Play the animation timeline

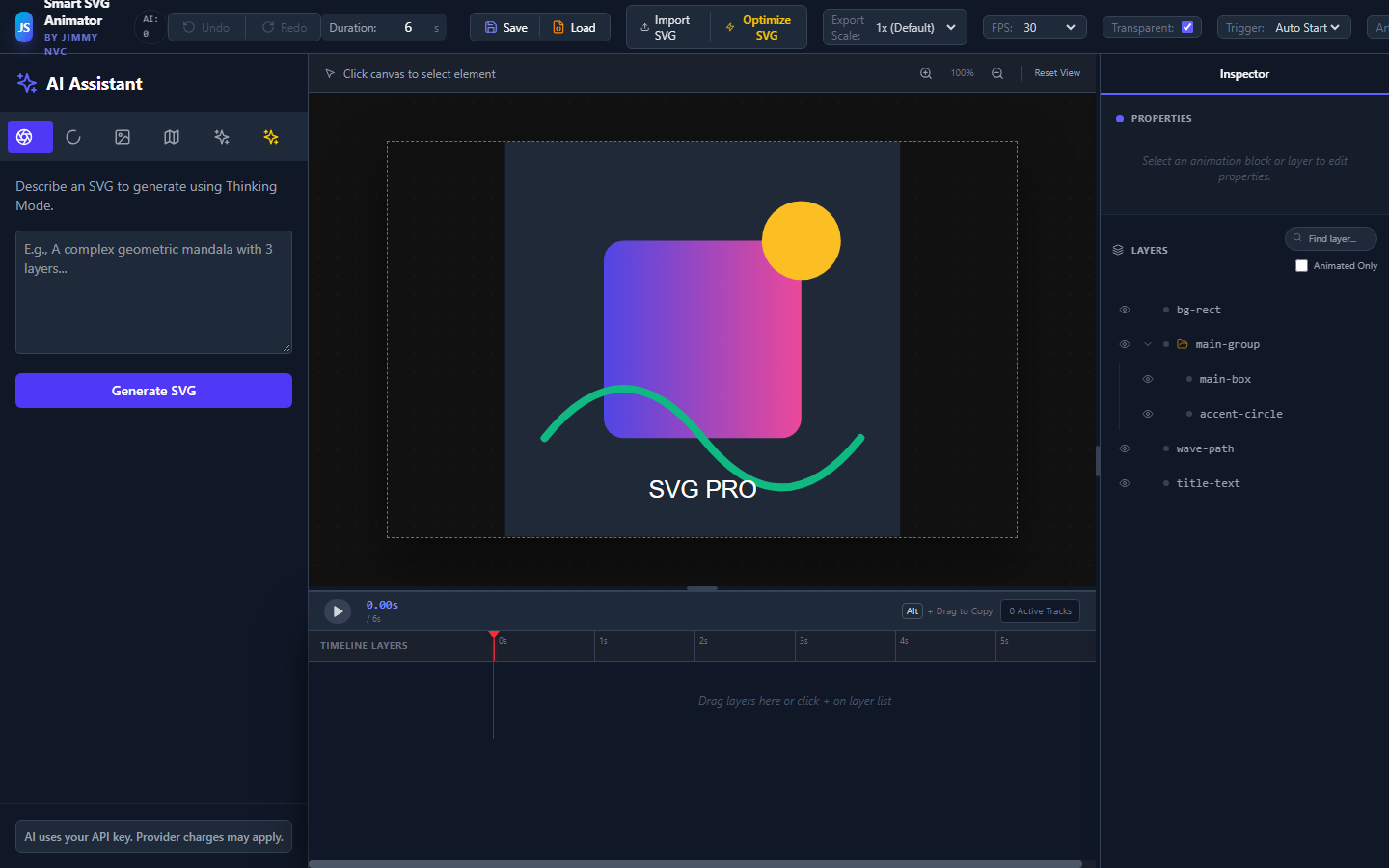click(338, 611)
